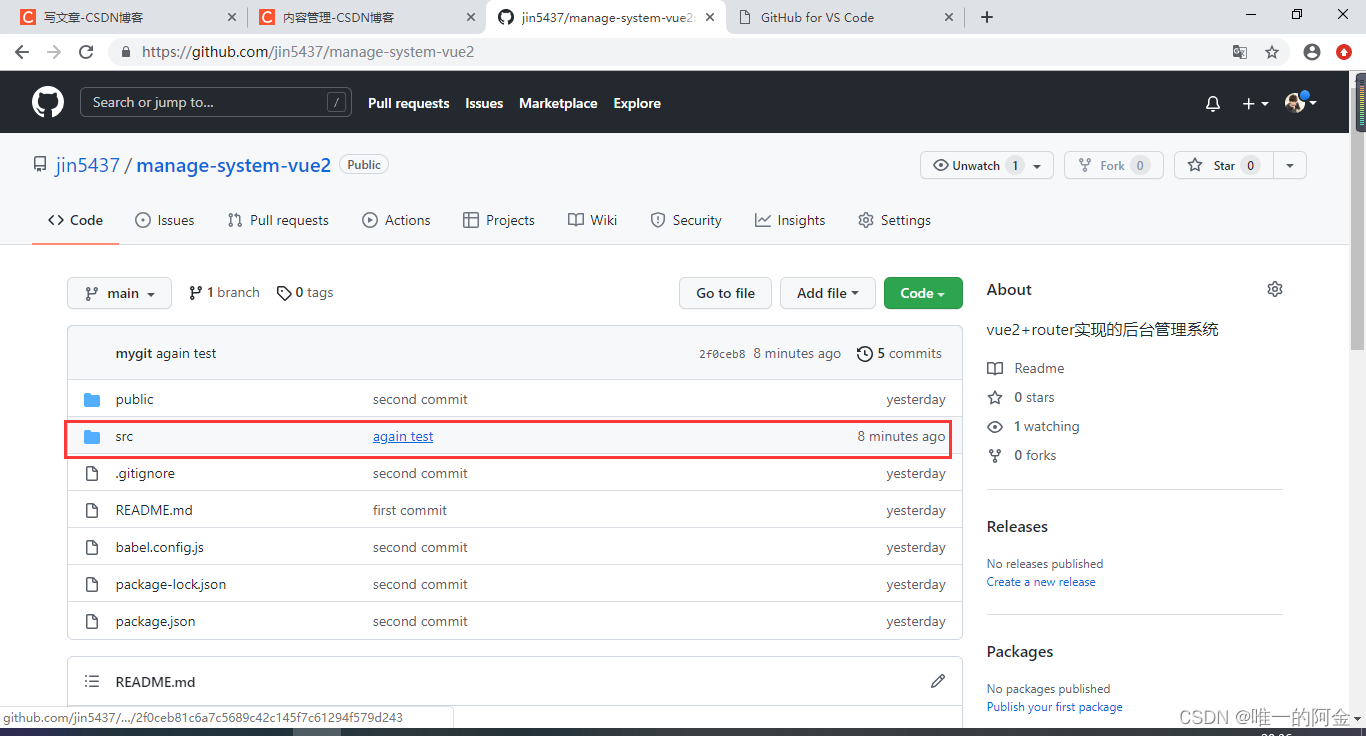
Task: View 0 forks in About
Action: (x=1022, y=455)
